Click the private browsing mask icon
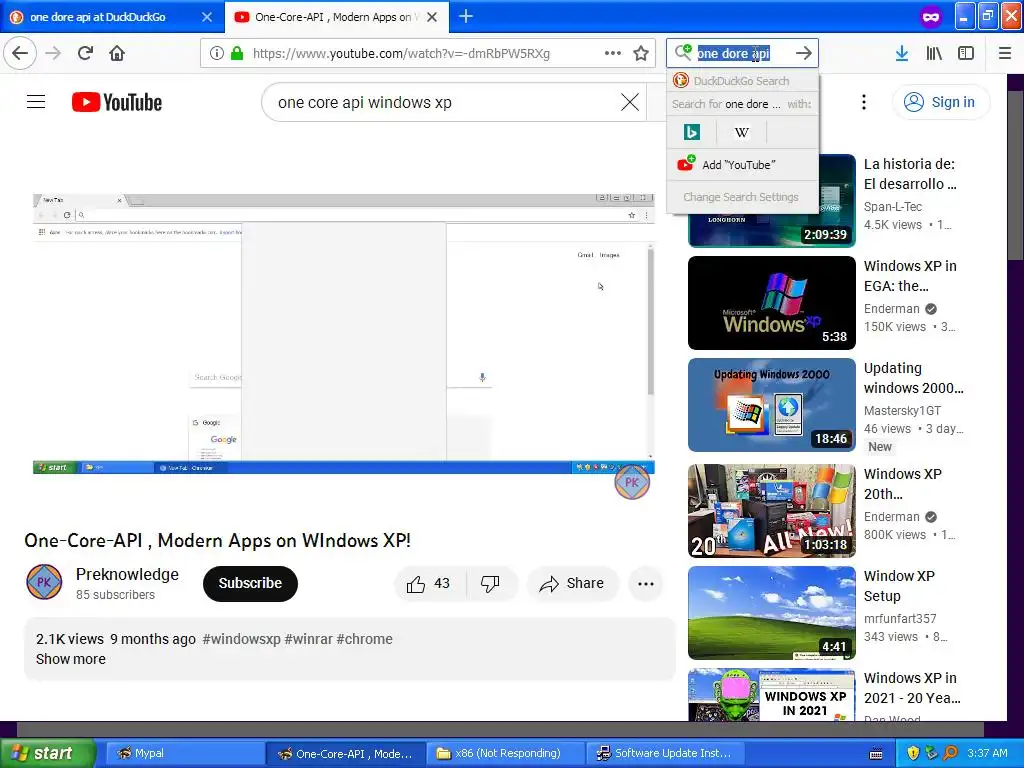1024x768 pixels. point(931,17)
